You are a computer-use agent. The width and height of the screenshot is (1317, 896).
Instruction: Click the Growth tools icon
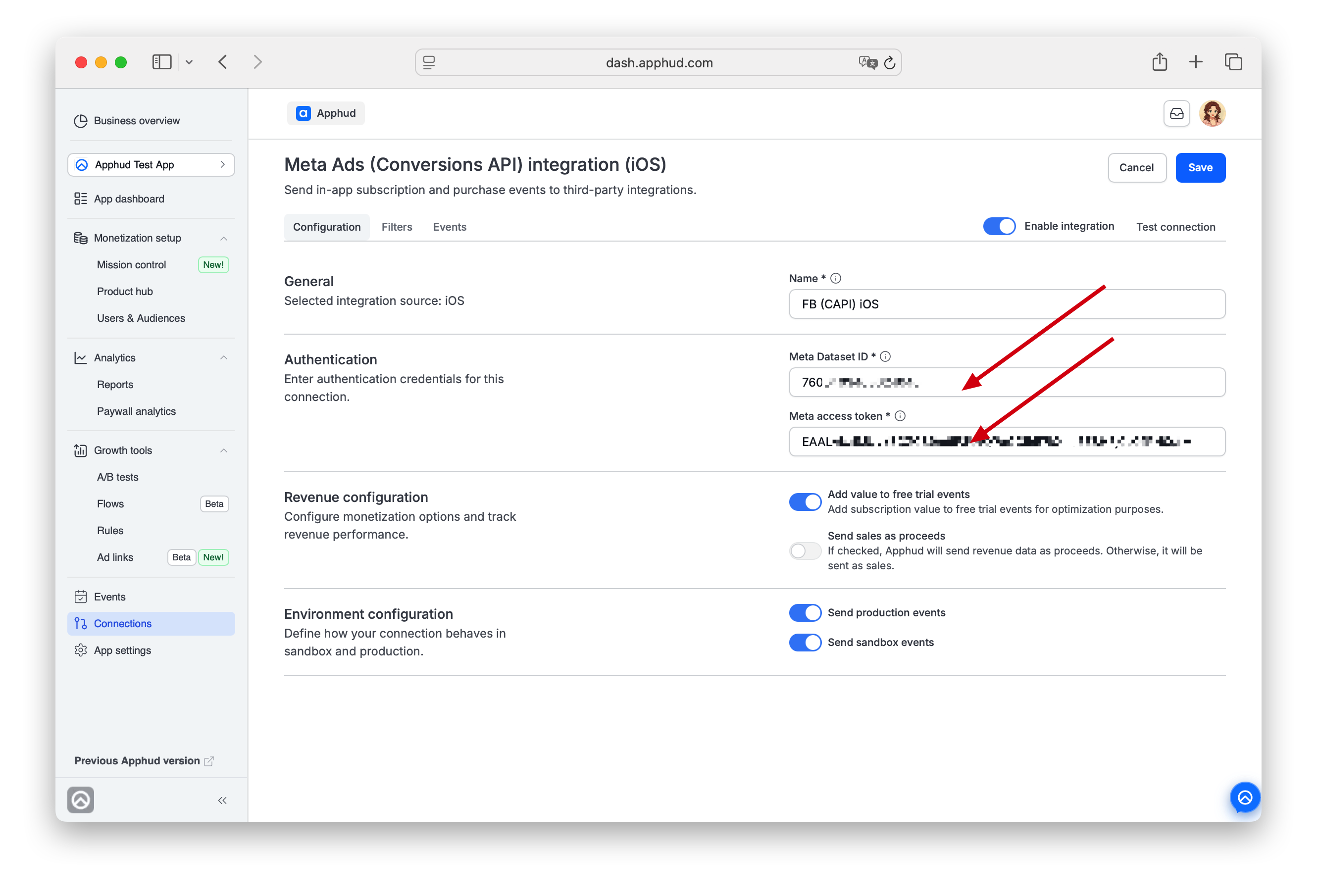[x=81, y=450]
